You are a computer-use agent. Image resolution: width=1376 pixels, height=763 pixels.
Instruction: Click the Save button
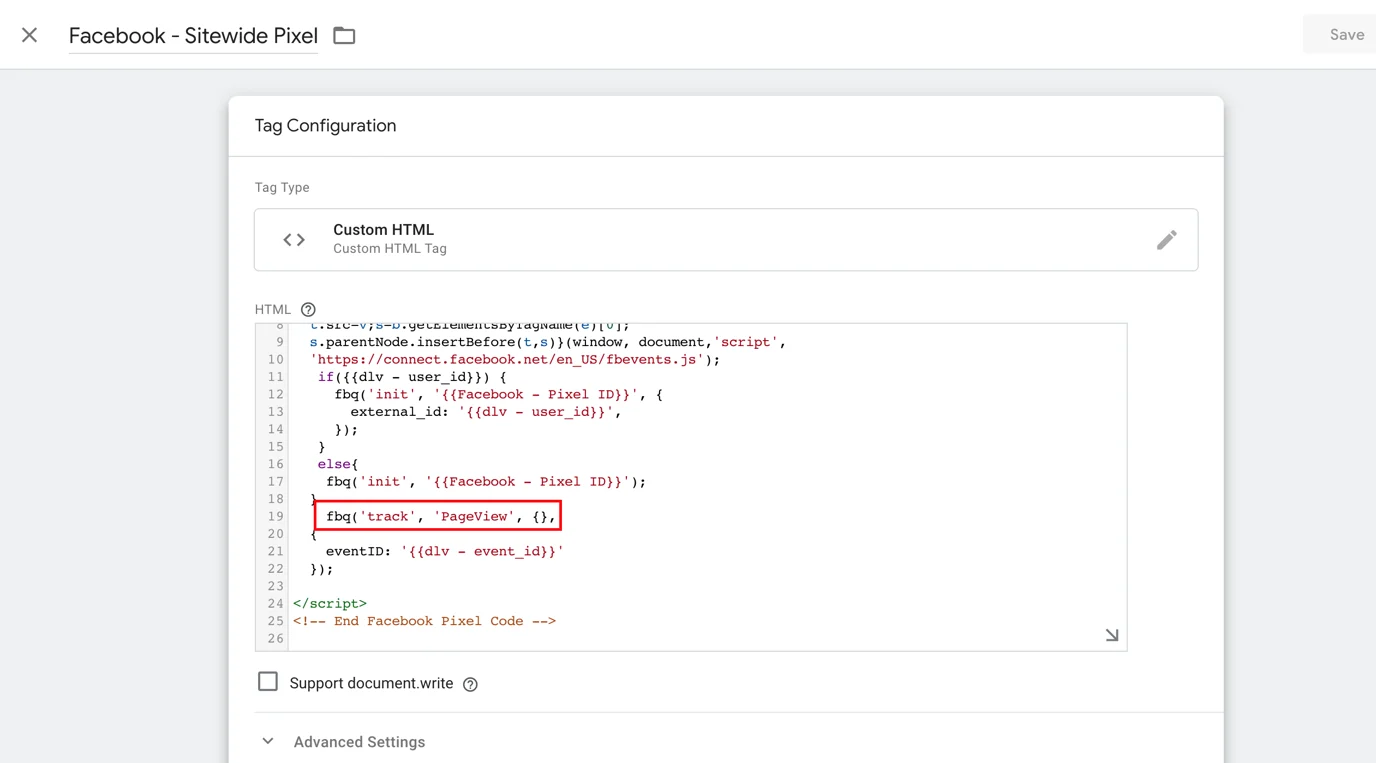[x=1346, y=35]
